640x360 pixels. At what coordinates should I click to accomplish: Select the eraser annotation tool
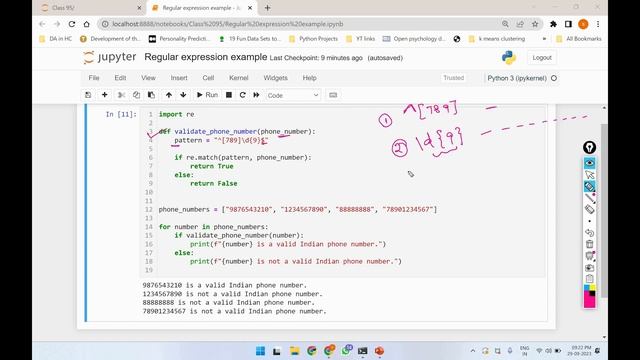pyautogui.click(x=589, y=209)
